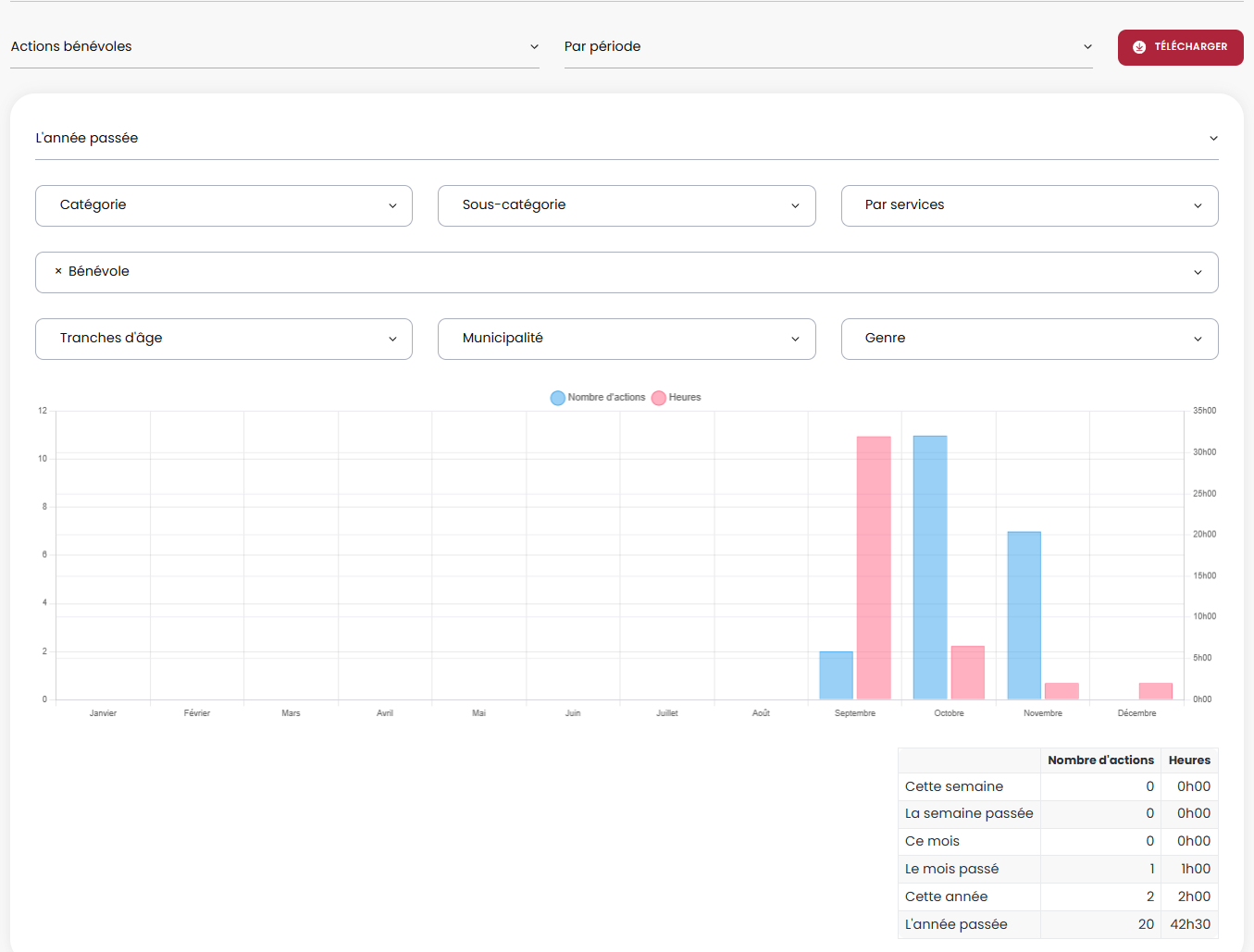
Task: Toggle the Heures legend series
Action: click(677, 398)
